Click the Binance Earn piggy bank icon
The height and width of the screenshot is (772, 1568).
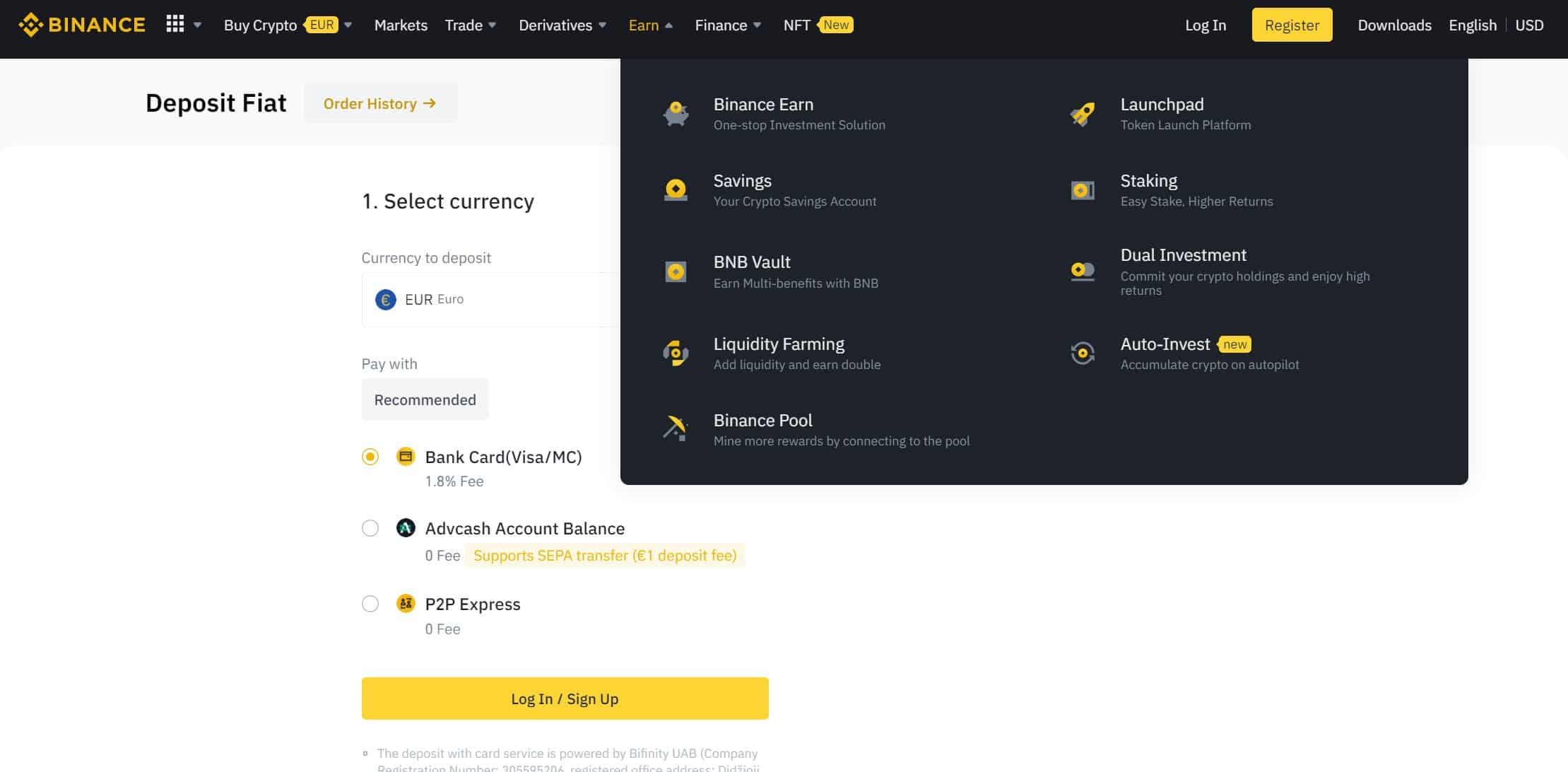[676, 114]
